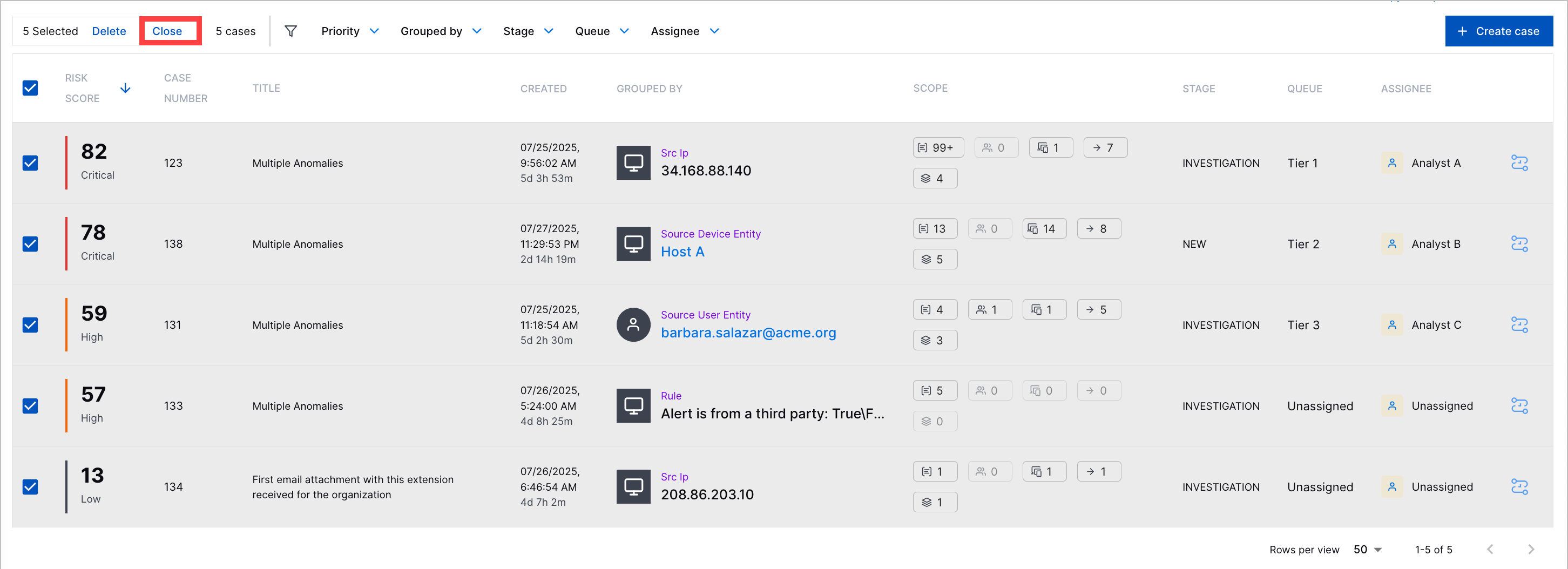Click the layers 4 scope badge

tap(935, 178)
